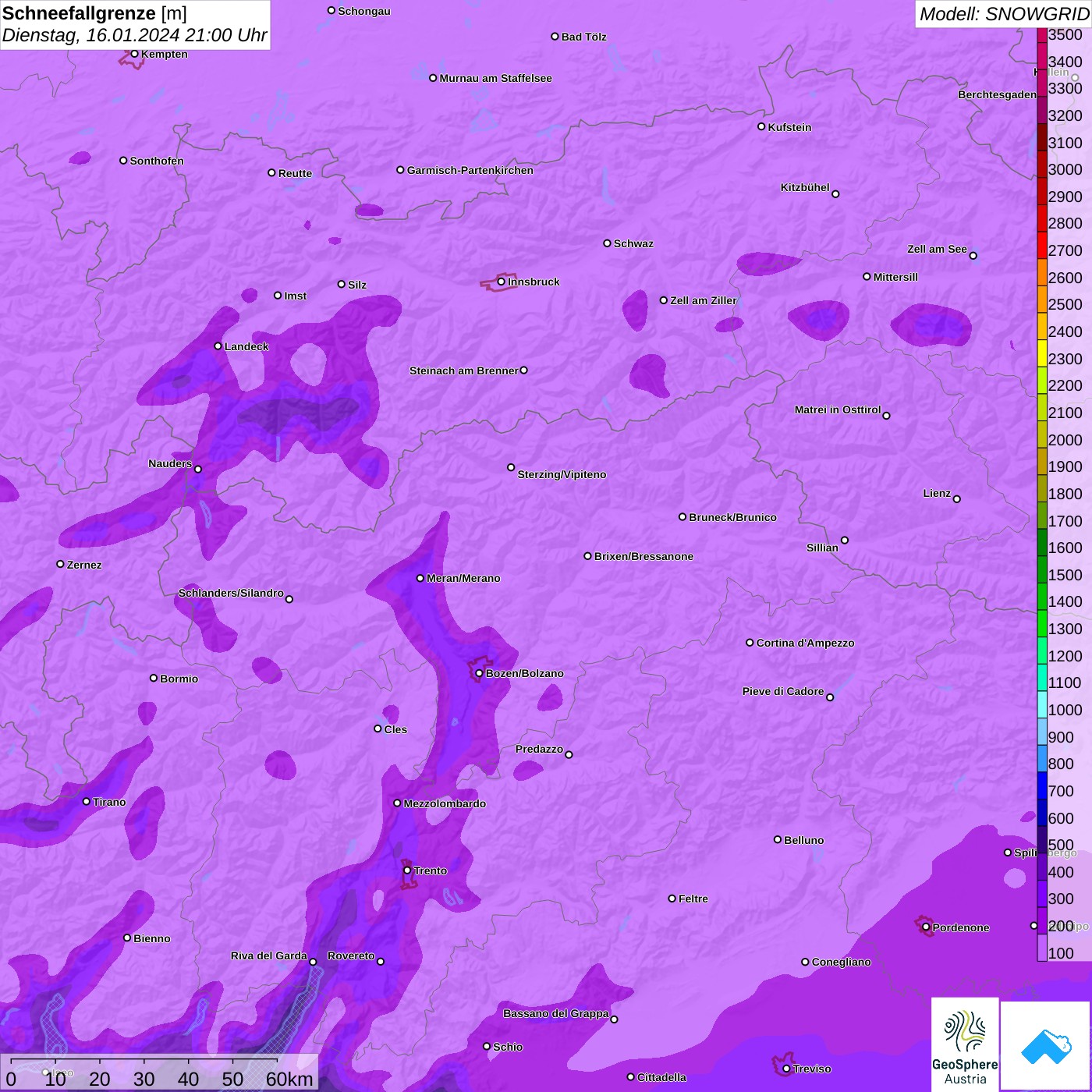Click the Bozen/Bolzano city label
This screenshot has width=1092, height=1092.
[x=524, y=673]
